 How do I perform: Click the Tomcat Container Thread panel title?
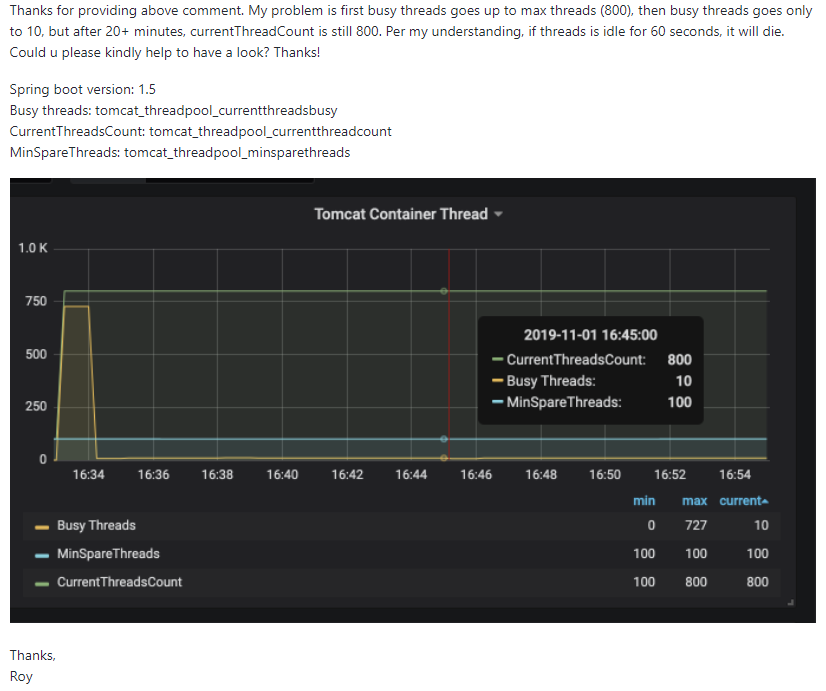pos(401,214)
